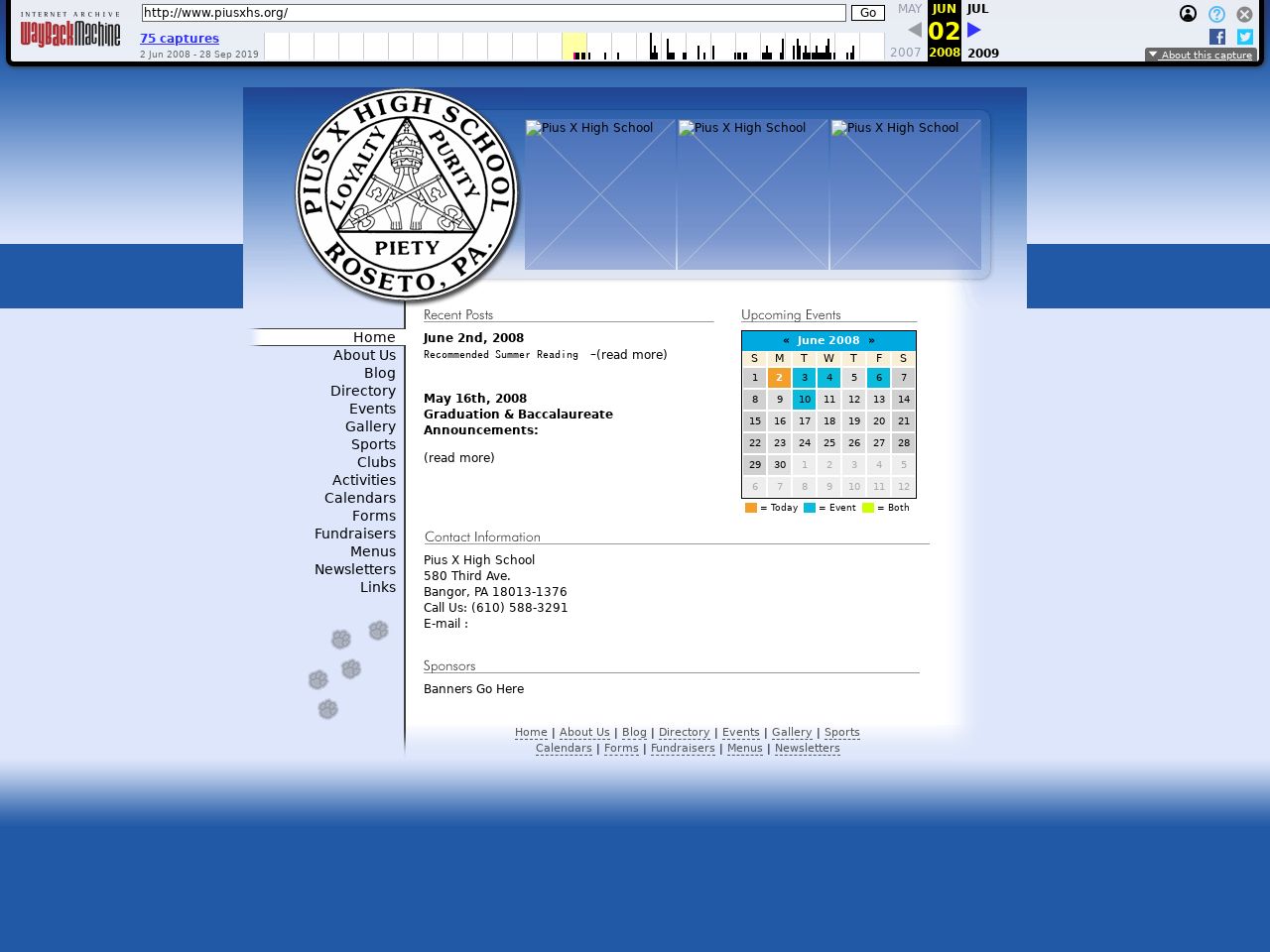
Task: Go to previous month in calendar
Action: pyautogui.click(x=786, y=340)
